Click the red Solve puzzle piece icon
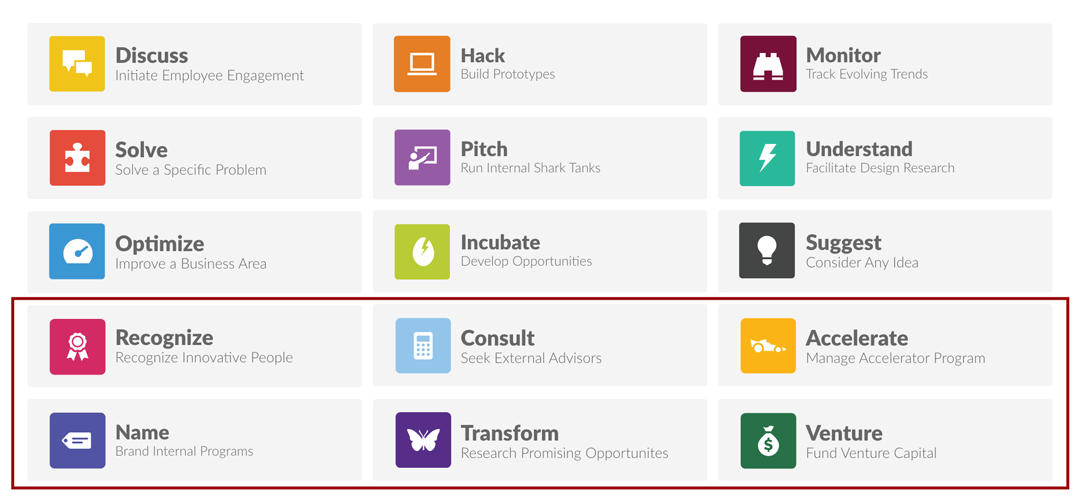Image resolution: width=1080 pixels, height=504 pixels. tap(77, 158)
